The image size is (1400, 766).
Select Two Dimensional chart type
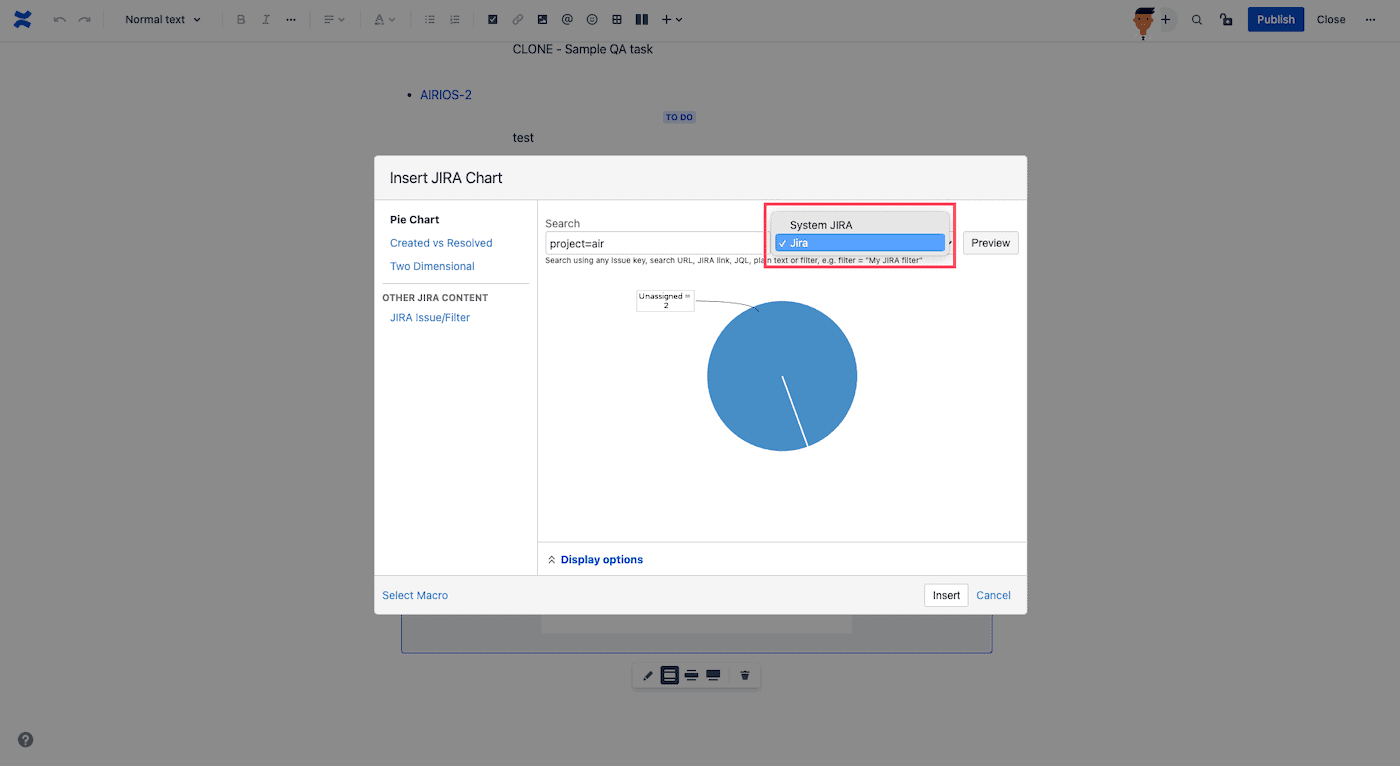431,266
